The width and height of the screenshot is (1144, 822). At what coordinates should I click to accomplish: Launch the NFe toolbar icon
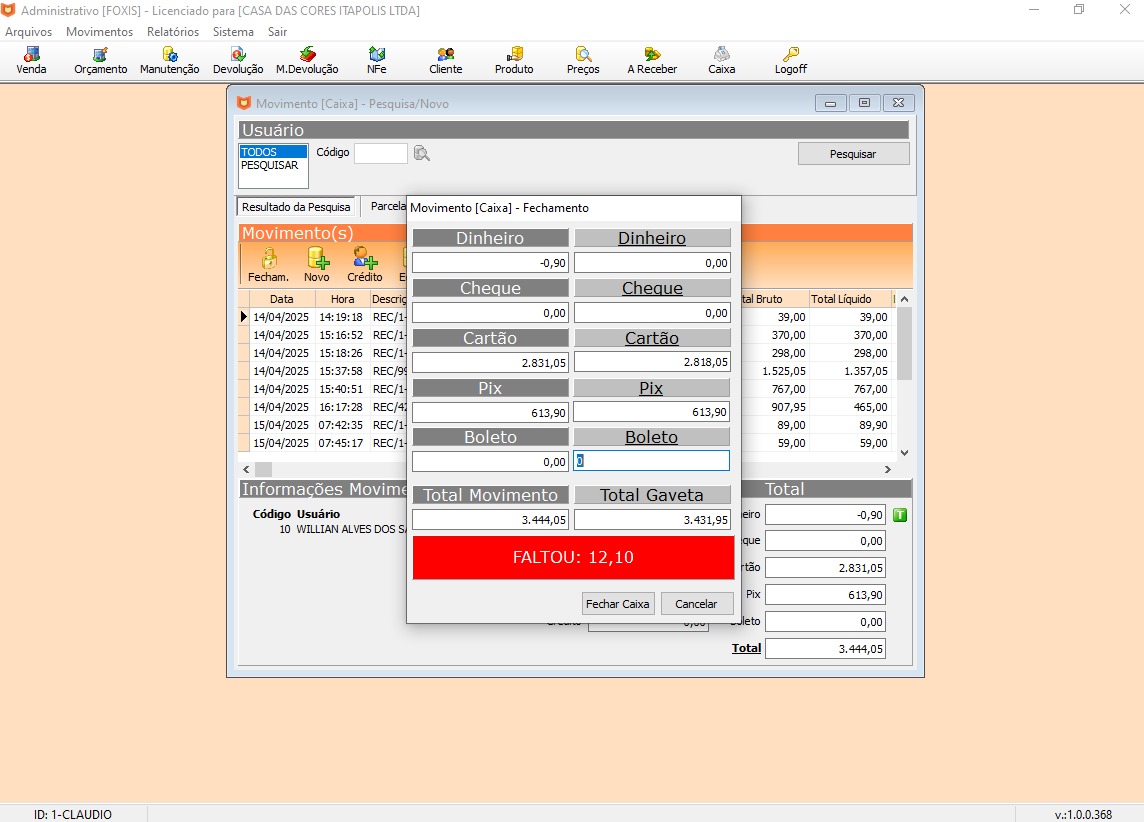(x=376, y=55)
